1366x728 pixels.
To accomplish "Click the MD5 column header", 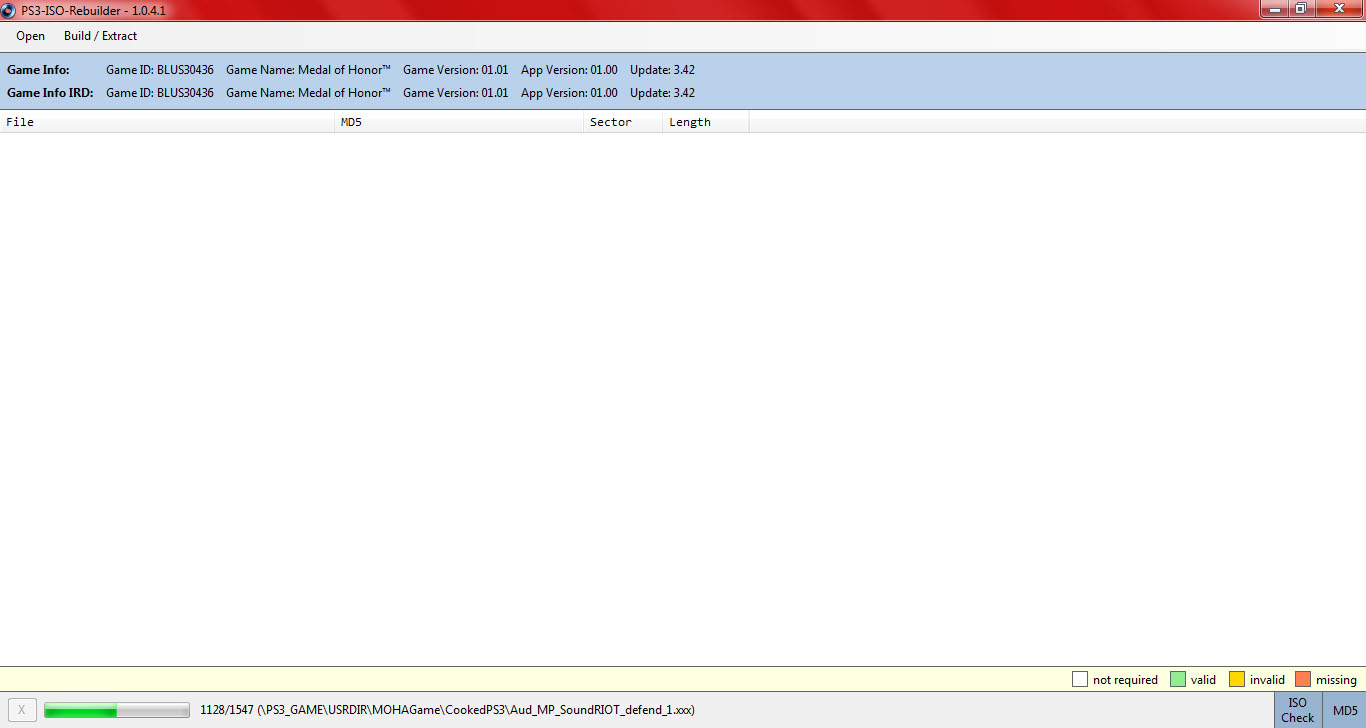I will (x=459, y=122).
